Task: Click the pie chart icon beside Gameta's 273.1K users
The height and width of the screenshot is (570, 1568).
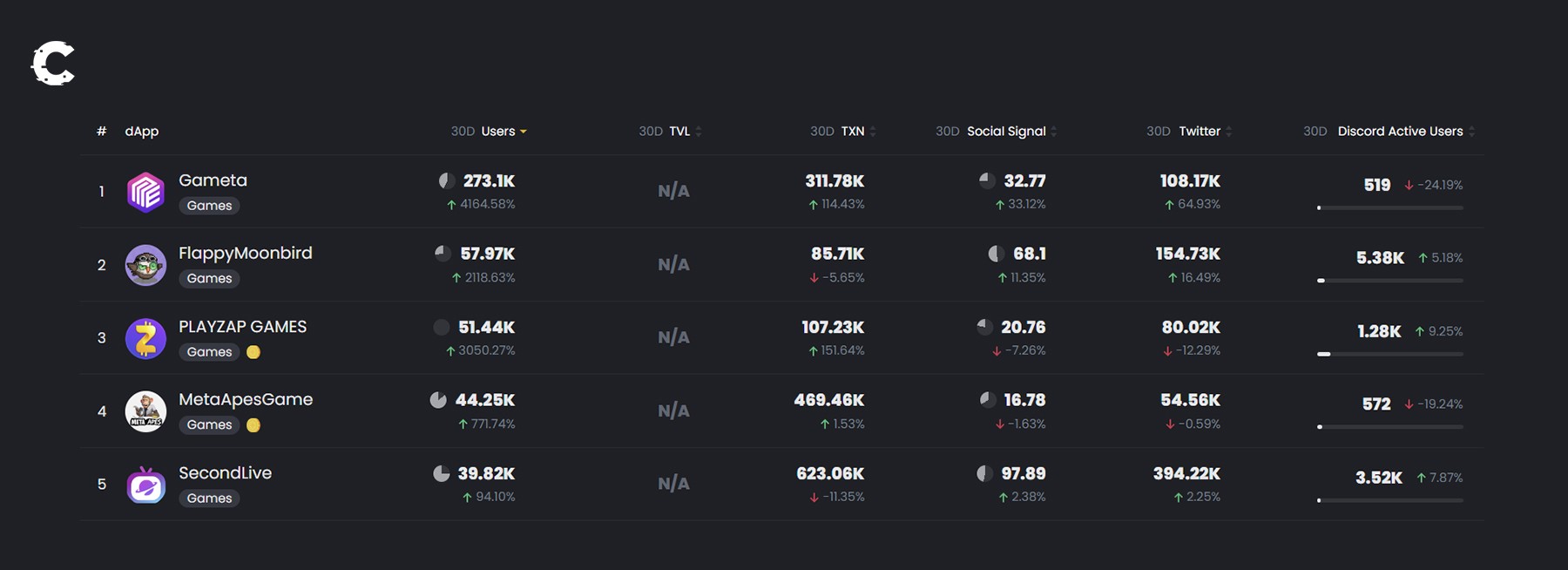Action: pos(447,181)
